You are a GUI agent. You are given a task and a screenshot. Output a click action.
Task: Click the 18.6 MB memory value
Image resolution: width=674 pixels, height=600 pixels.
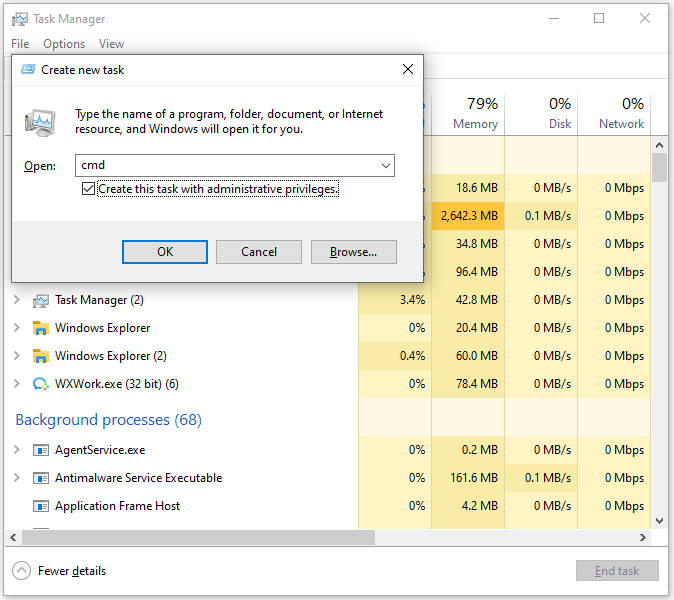tap(477, 188)
